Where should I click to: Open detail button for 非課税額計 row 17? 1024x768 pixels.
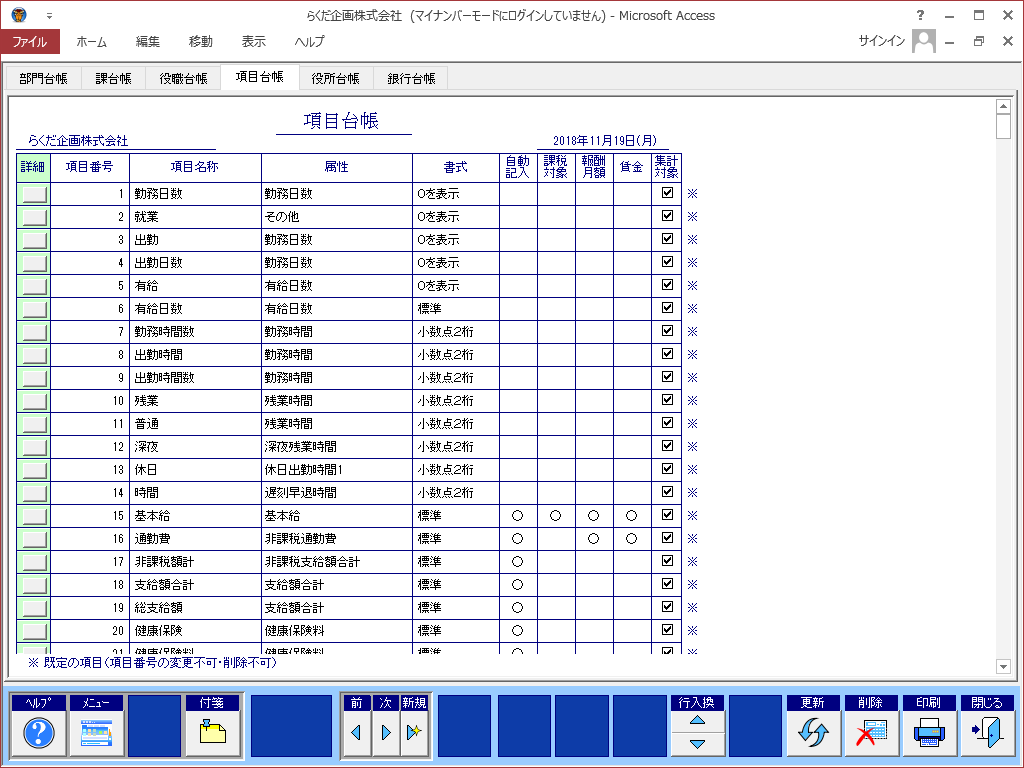(35, 562)
